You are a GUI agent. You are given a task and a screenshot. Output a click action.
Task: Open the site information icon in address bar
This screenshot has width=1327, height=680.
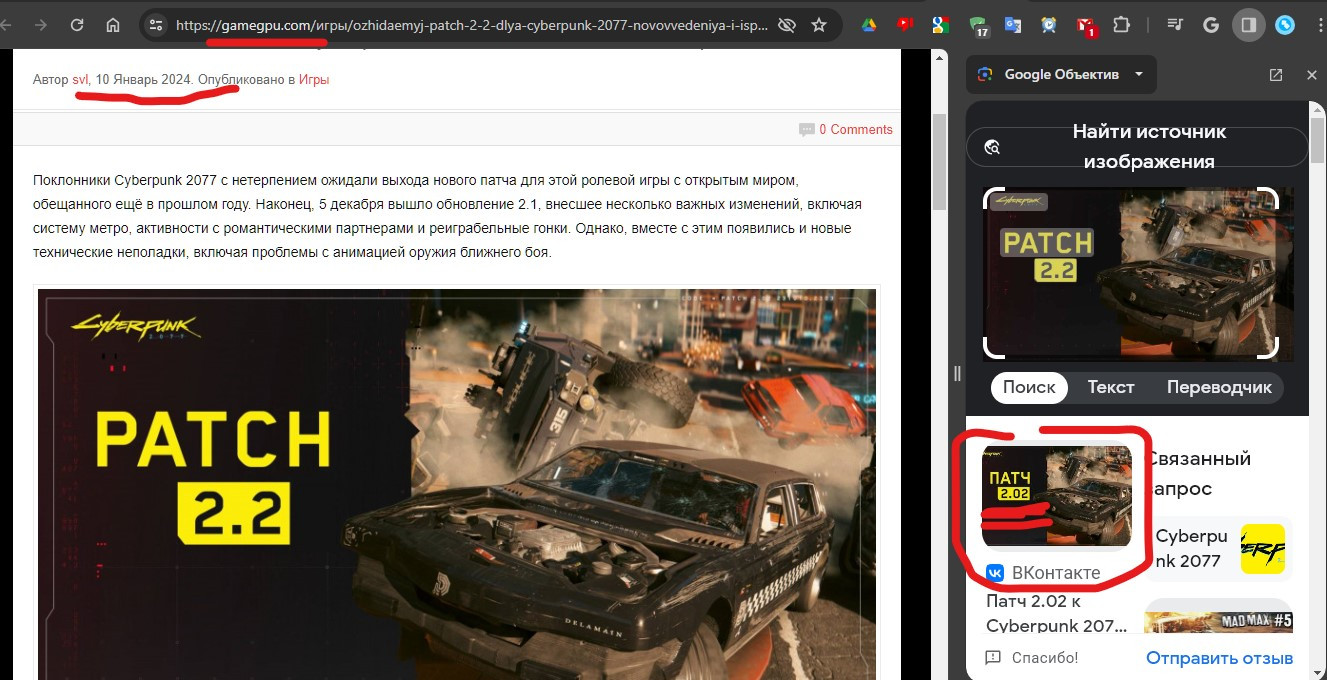[155, 25]
